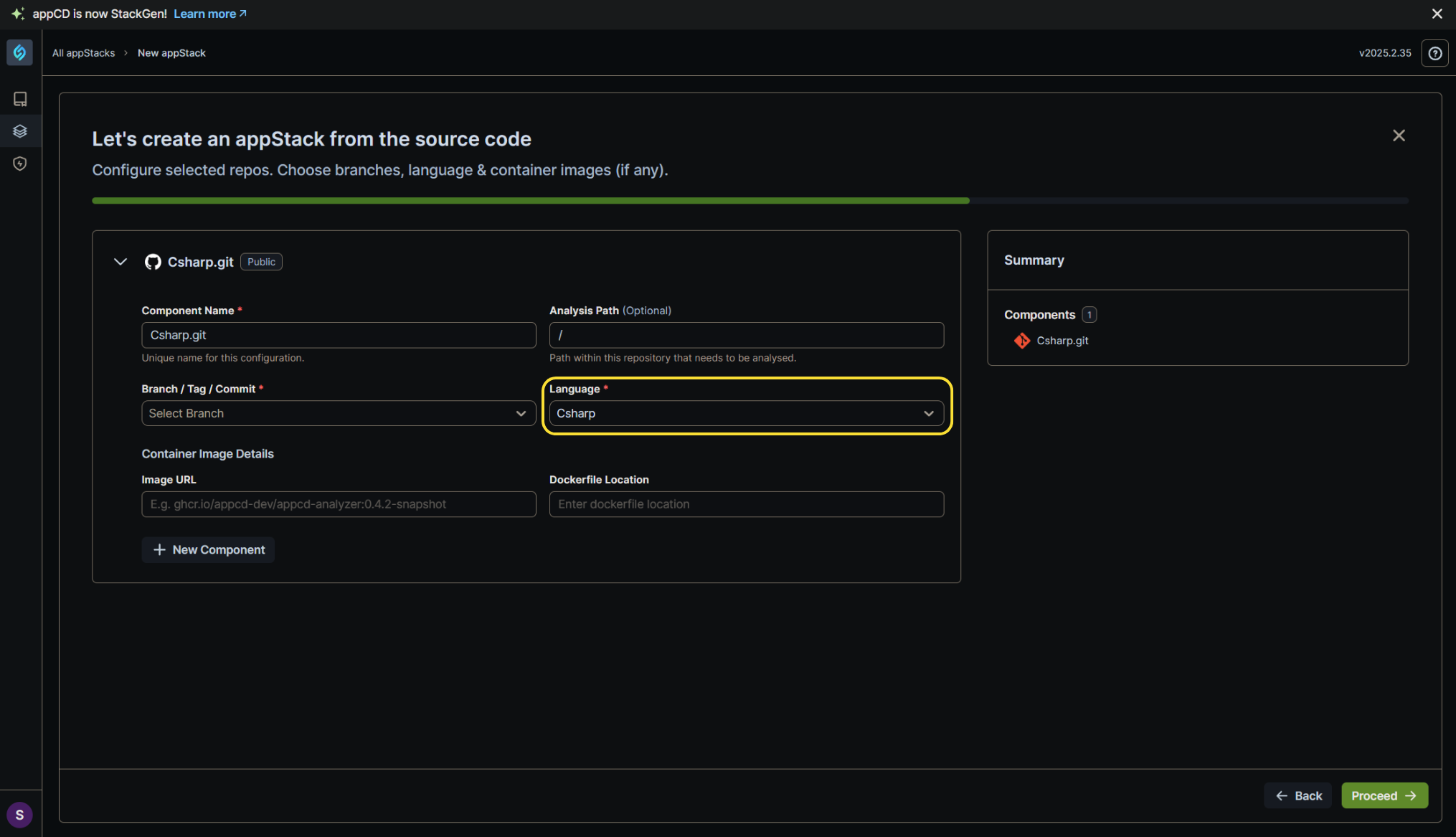Open the user avatar S menu
Image resolution: width=1456 pixels, height=837 pixels.
click(x=19, y=815)
